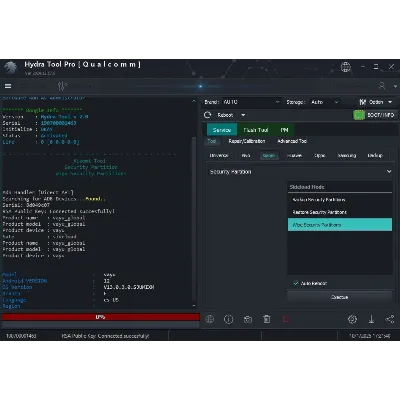Image resolution: width=400 pixels, height=400 pixels.
Task: Open the user account icon
Action: pyautogui.click(x=382, y=86)
